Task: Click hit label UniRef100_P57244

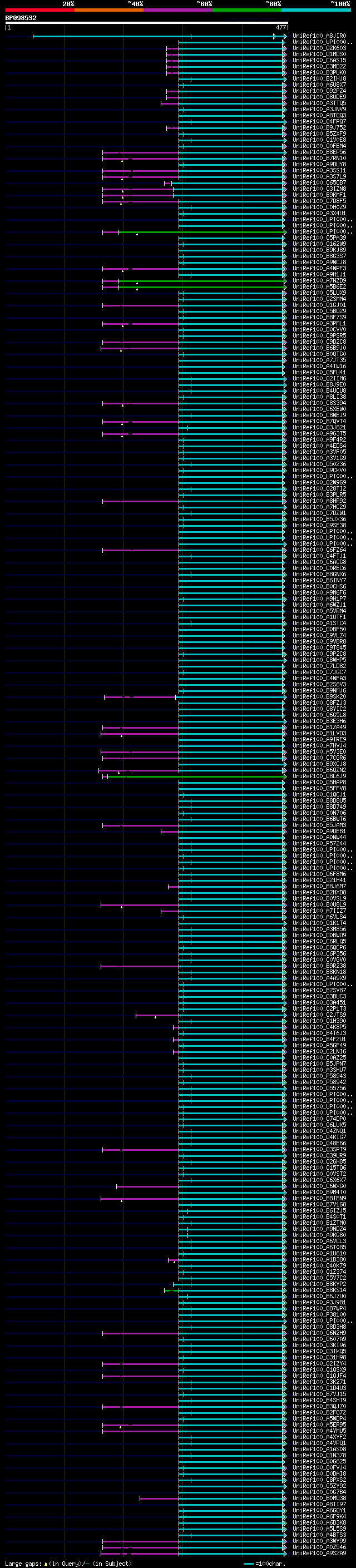Action: click(319, 844)
